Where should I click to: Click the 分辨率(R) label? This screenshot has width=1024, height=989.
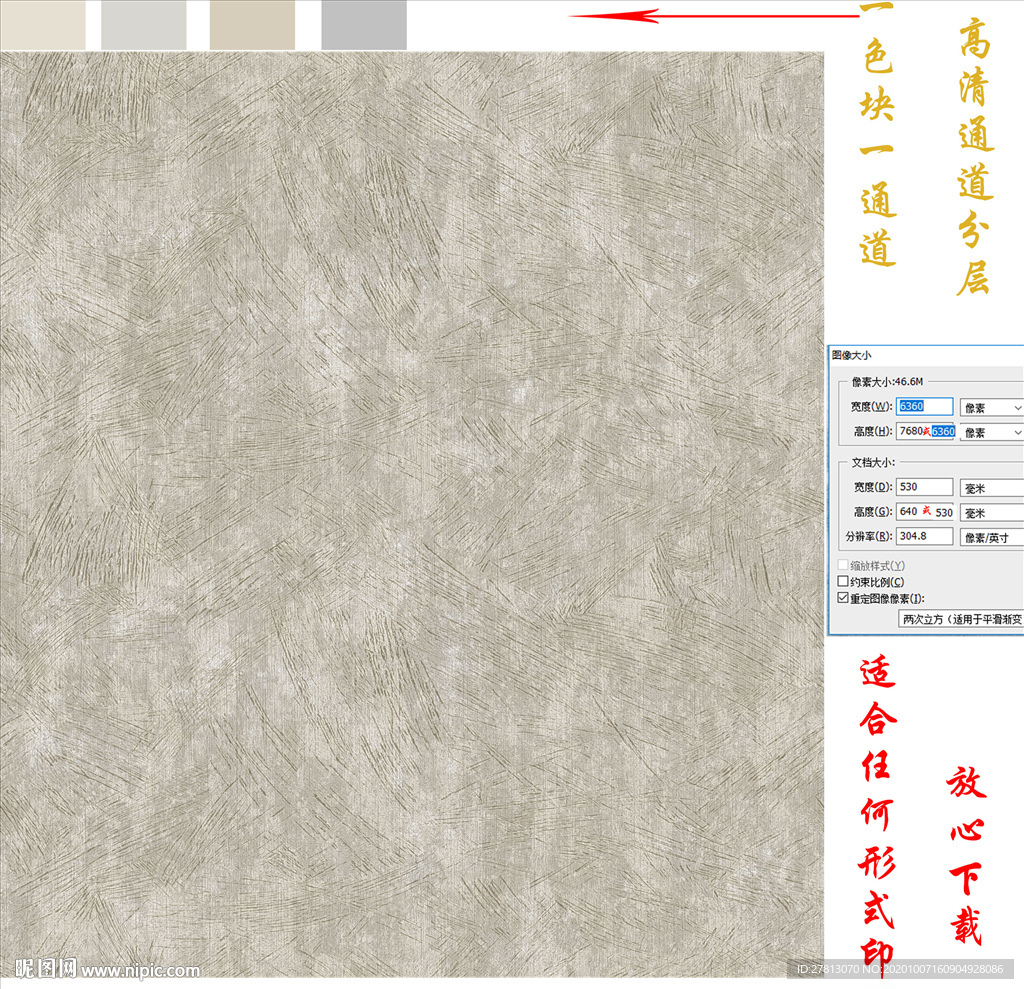point(869,536)
